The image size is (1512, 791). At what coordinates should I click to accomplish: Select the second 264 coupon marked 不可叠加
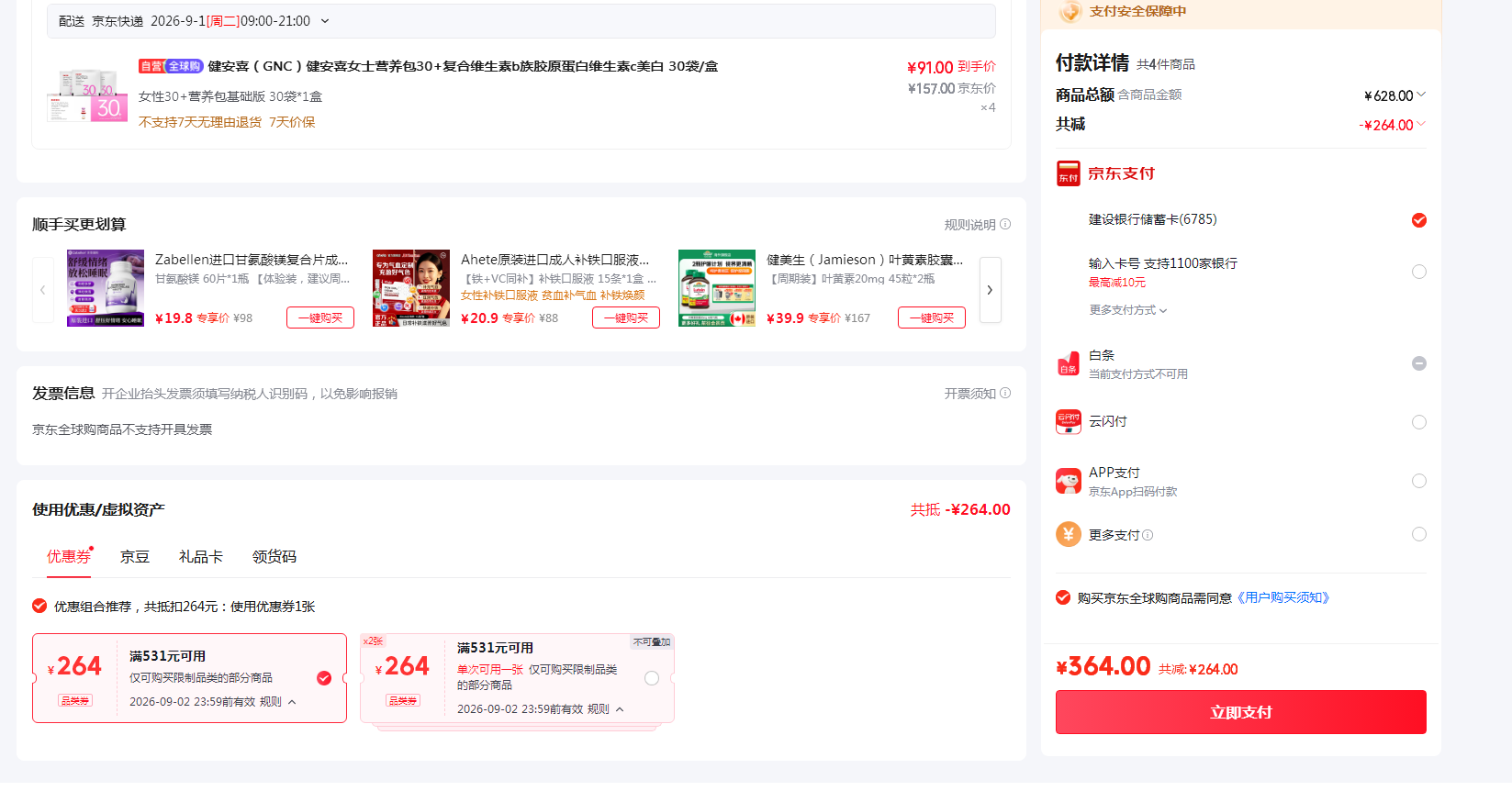[652, 678]
